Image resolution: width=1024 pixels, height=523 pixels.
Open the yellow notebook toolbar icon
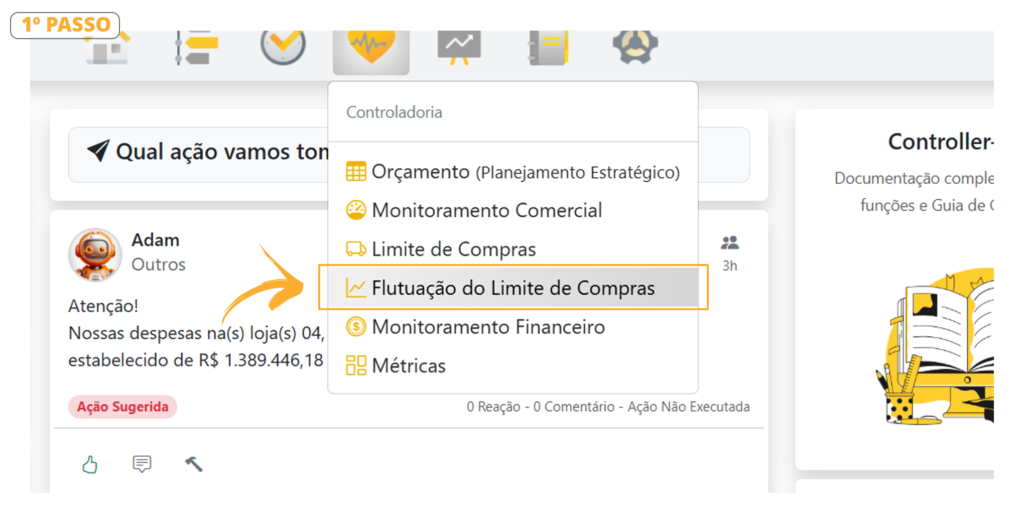point(548,48)
